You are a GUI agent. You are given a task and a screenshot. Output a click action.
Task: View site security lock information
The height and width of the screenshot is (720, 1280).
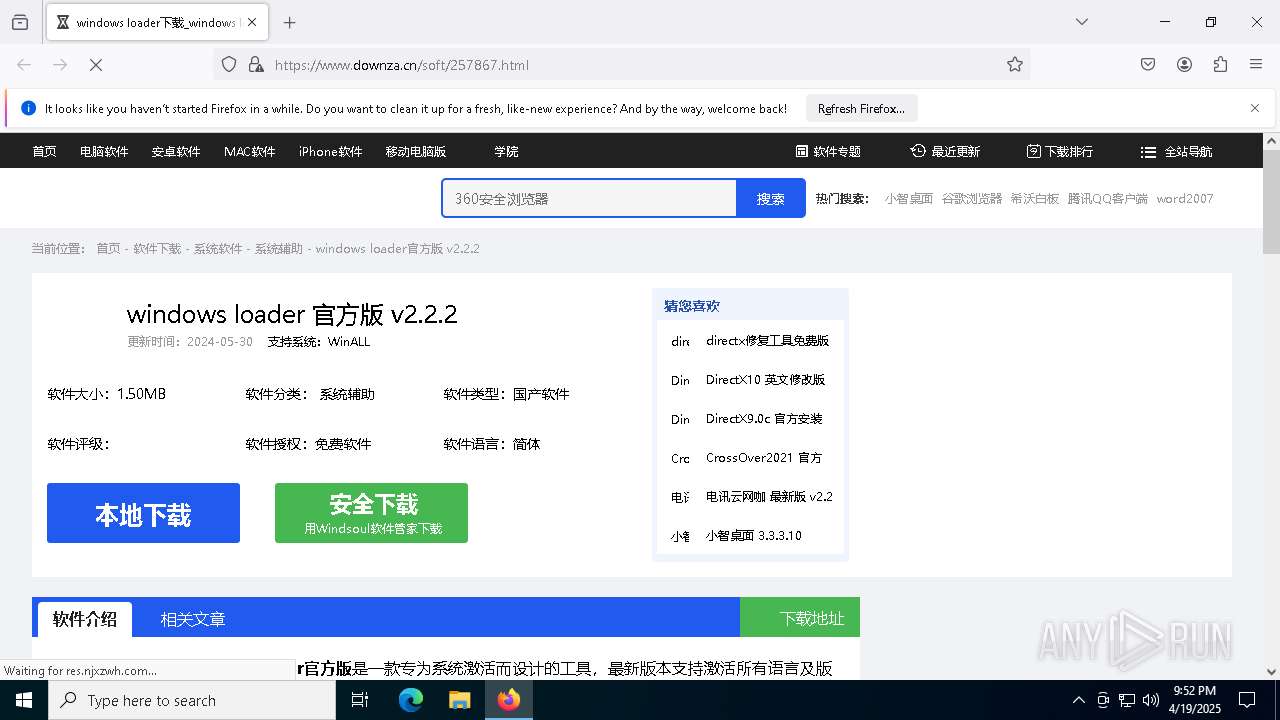(x=256, y=65)
